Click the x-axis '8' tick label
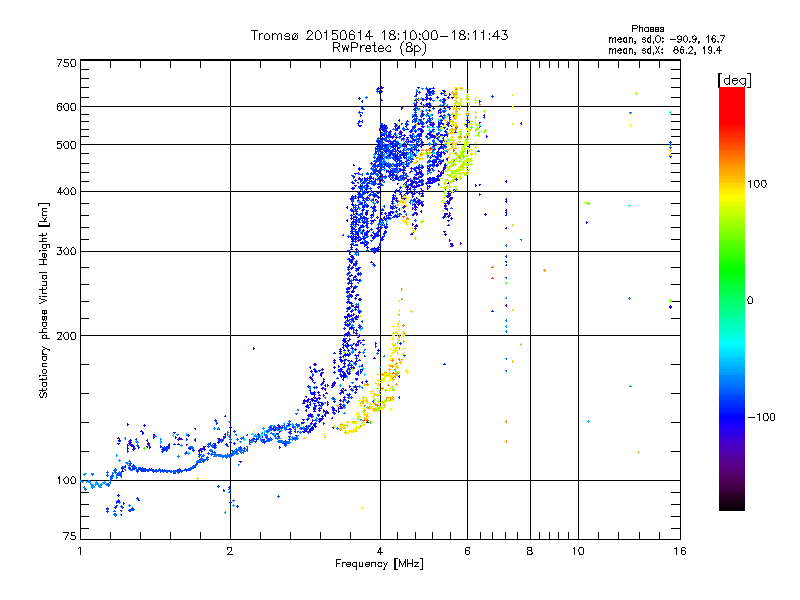This screenshot has width=800, height=600. pyautogui.click(x=530, y=551)
